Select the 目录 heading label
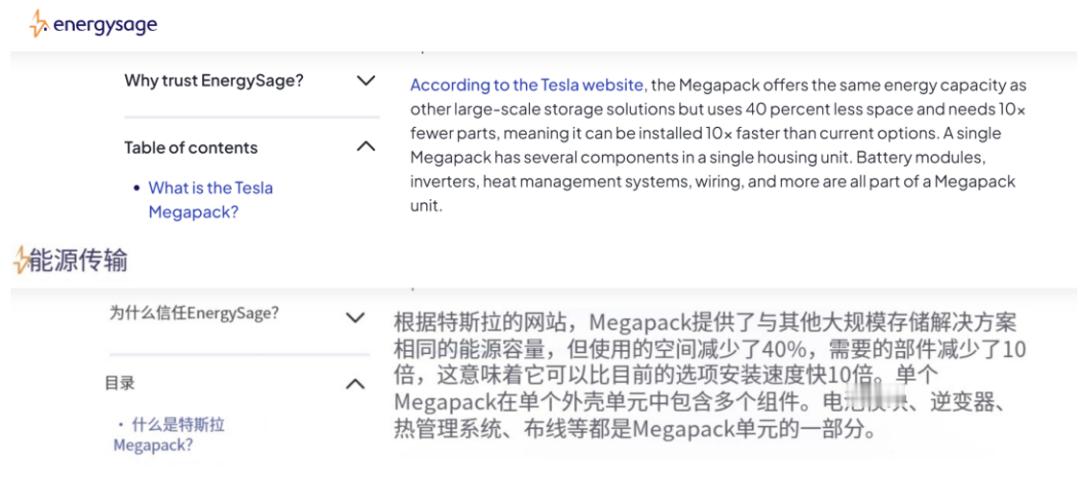 coord(120,383)
